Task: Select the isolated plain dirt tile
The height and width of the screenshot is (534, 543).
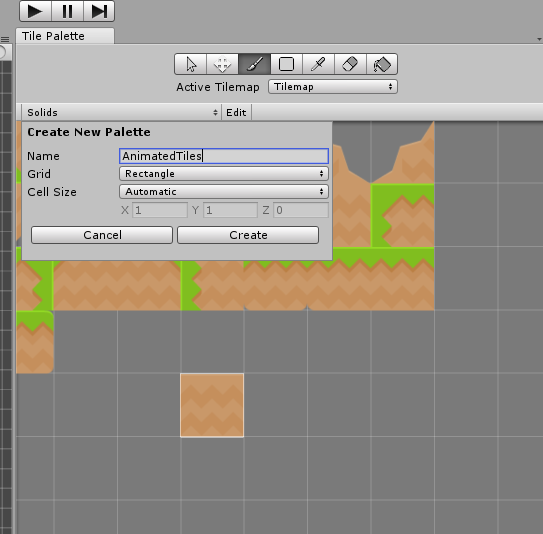Action: (x=212, y=405)
